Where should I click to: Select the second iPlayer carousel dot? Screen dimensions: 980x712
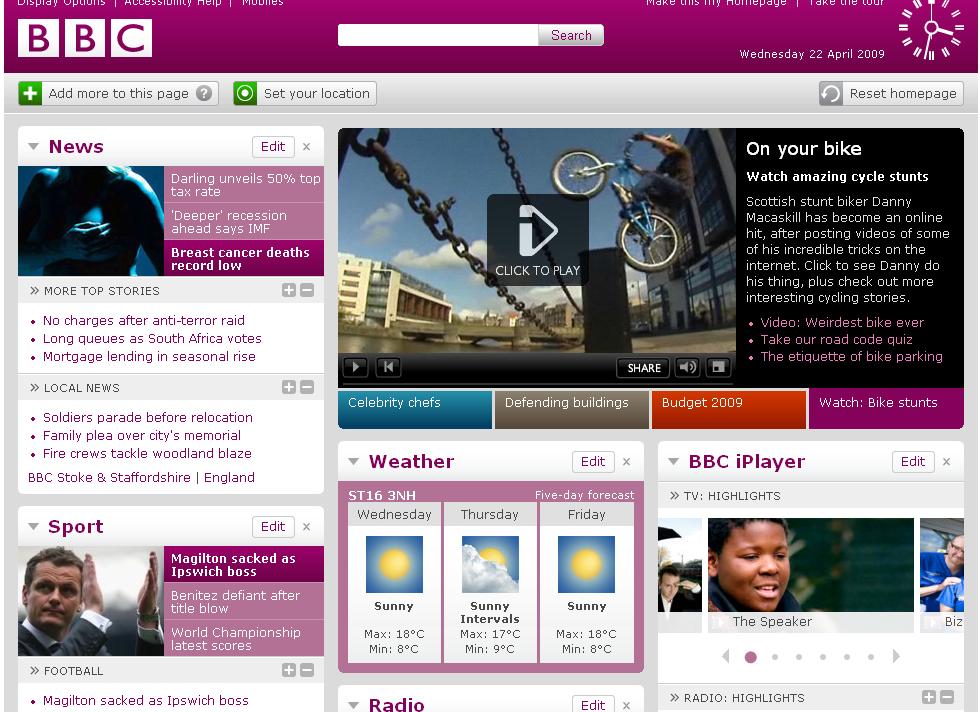(x=775, y=657)
